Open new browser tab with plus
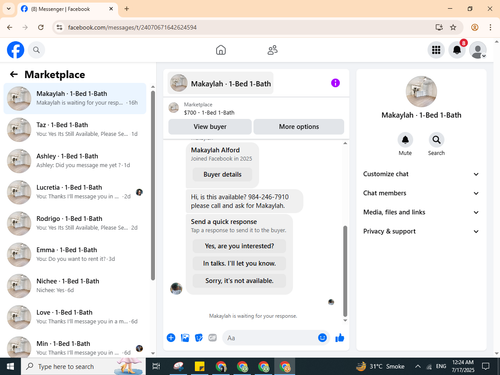 pos(127,9)
